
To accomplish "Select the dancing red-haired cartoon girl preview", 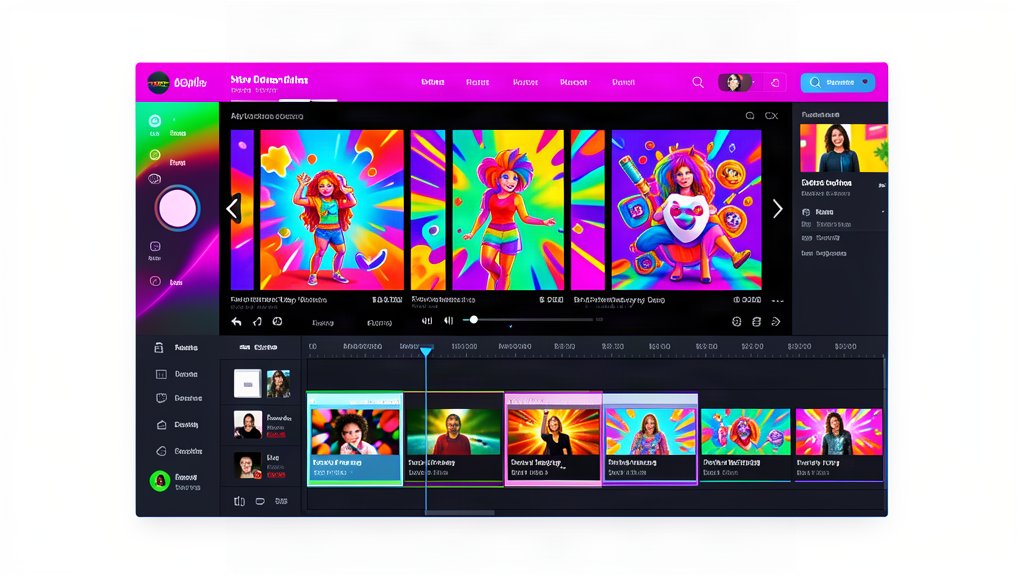I will tap(332, 210).
